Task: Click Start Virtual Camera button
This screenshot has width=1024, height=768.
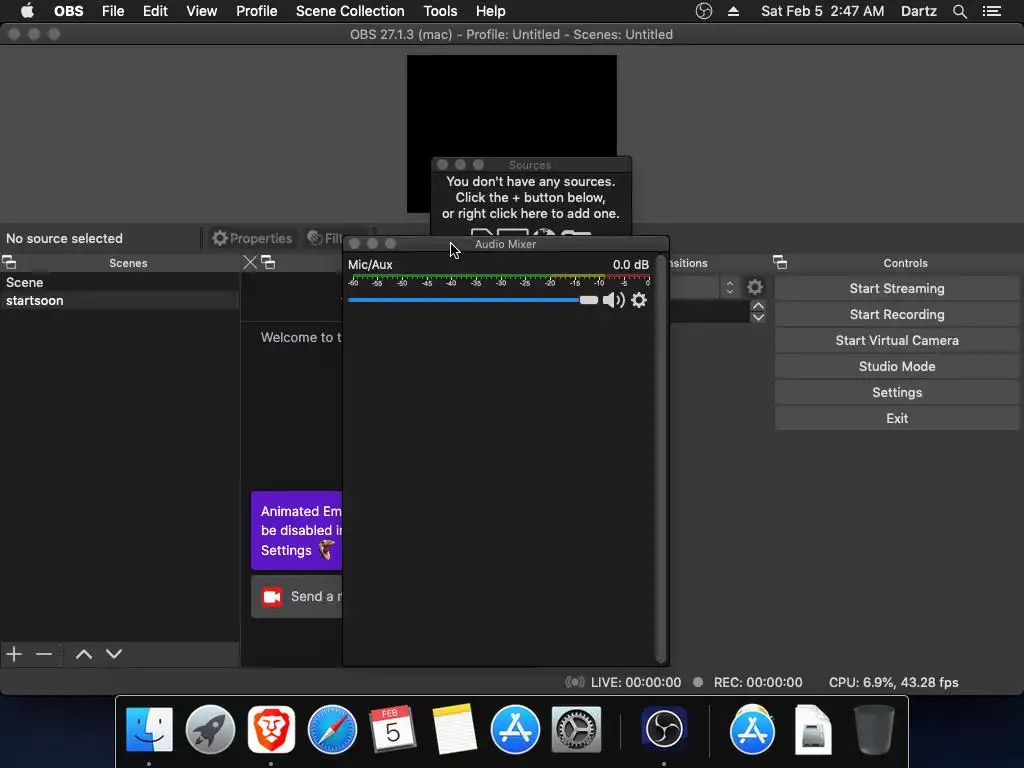Action: (x=897, y=340)
